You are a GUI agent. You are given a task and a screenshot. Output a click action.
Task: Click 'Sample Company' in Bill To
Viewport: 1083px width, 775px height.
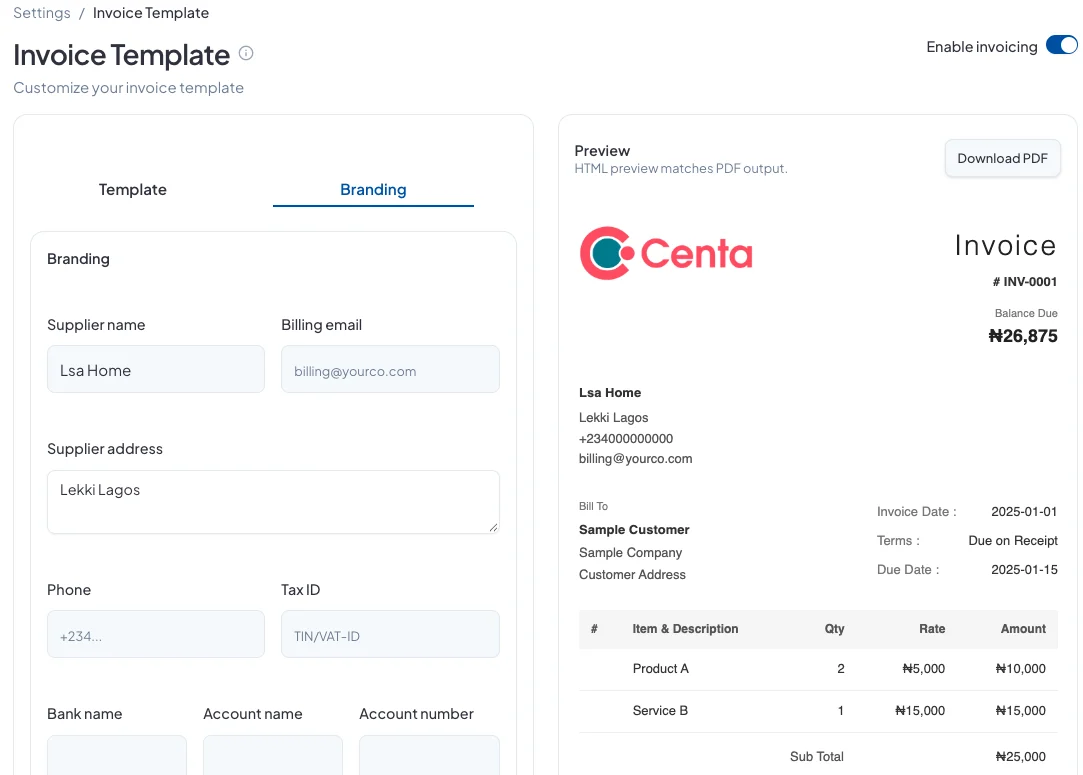631,553
